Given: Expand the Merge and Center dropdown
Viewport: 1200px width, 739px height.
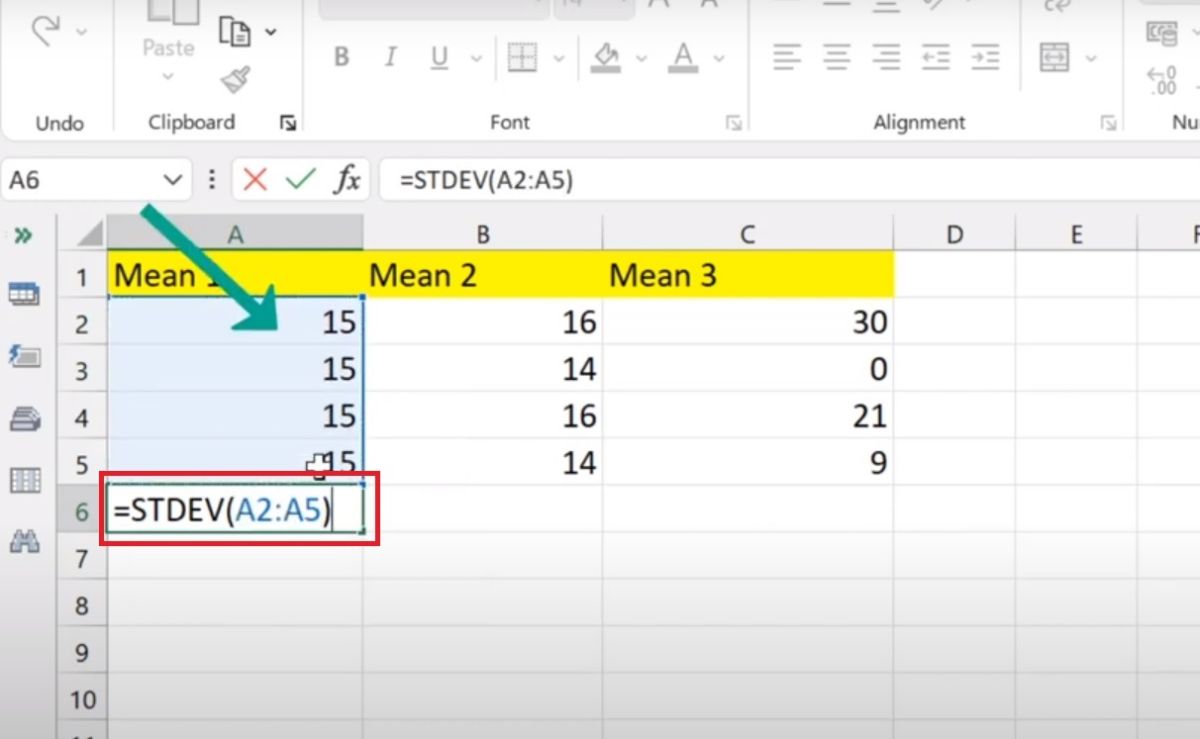Looking at the screenshot, I should [1090, 59].
